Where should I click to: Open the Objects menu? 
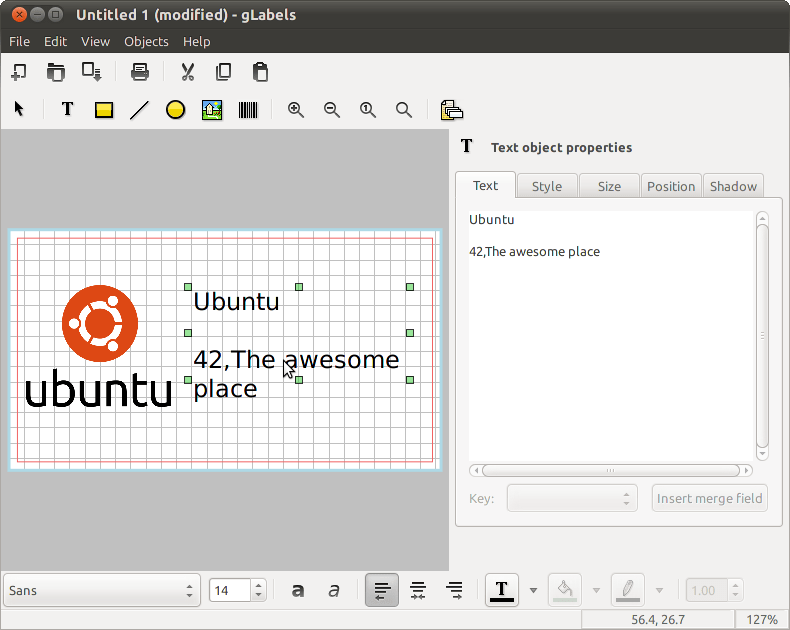[x=146, y=41]
